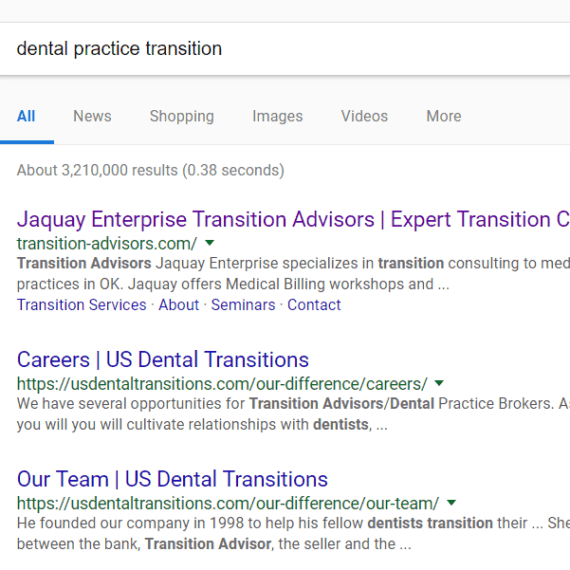This screenshot has width=570, height=570.
Task: Expand arrow next to usdentaltransitions careers URL
Action: pyautogui.click(x=439, y=383)
